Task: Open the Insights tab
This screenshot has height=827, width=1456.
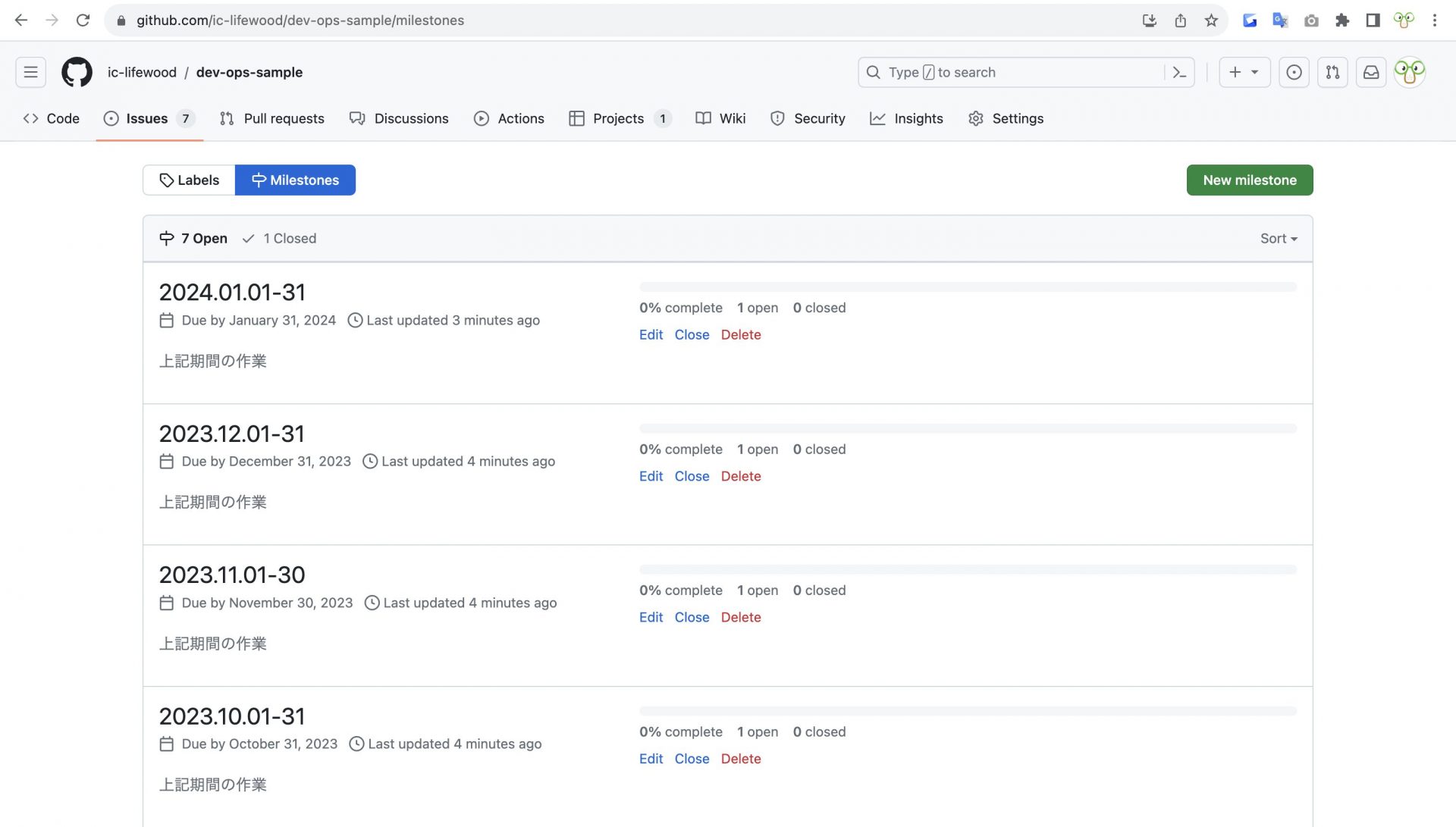Action: tap(906, 118)
